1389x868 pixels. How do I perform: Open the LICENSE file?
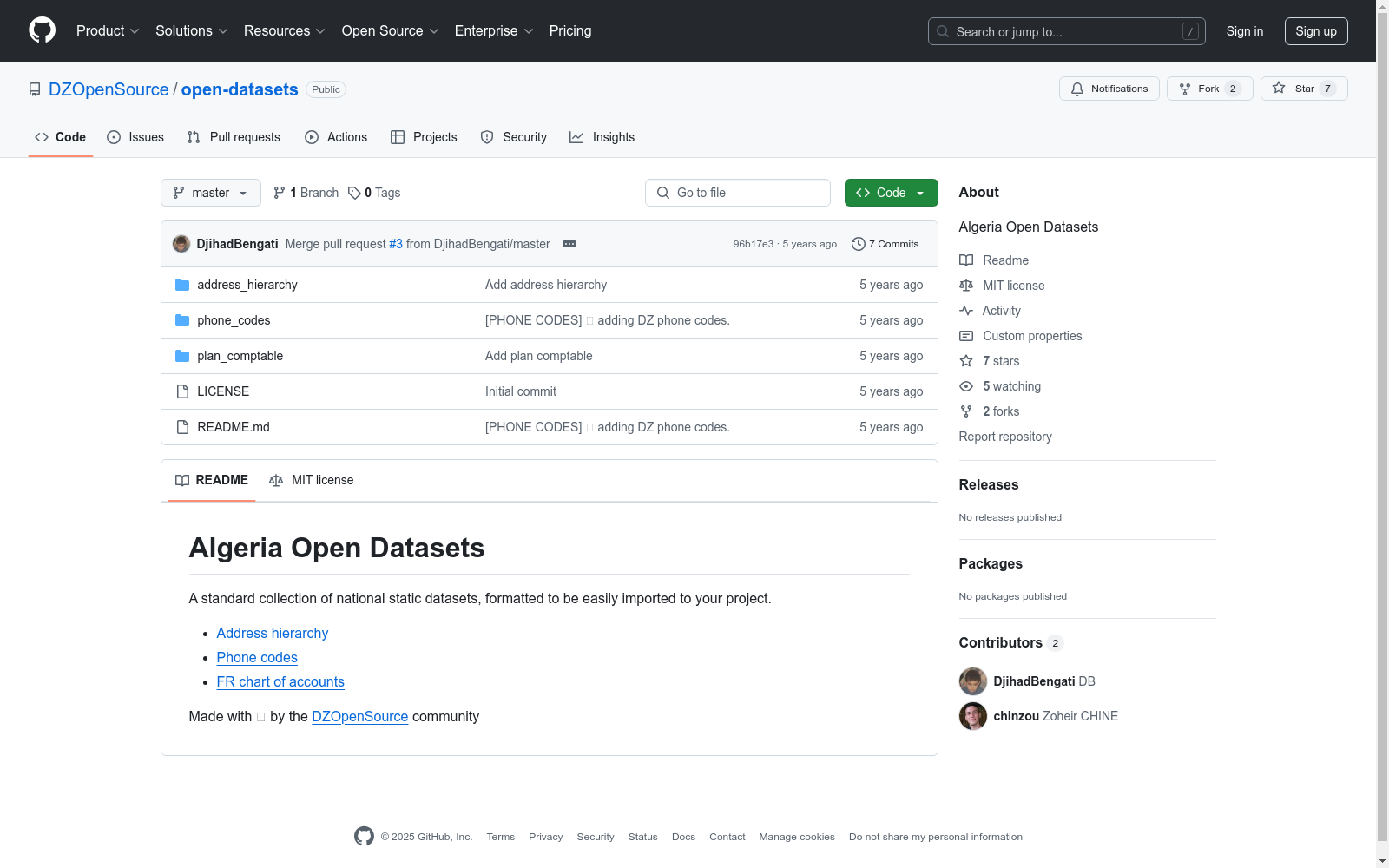click(x=223, y=391)
